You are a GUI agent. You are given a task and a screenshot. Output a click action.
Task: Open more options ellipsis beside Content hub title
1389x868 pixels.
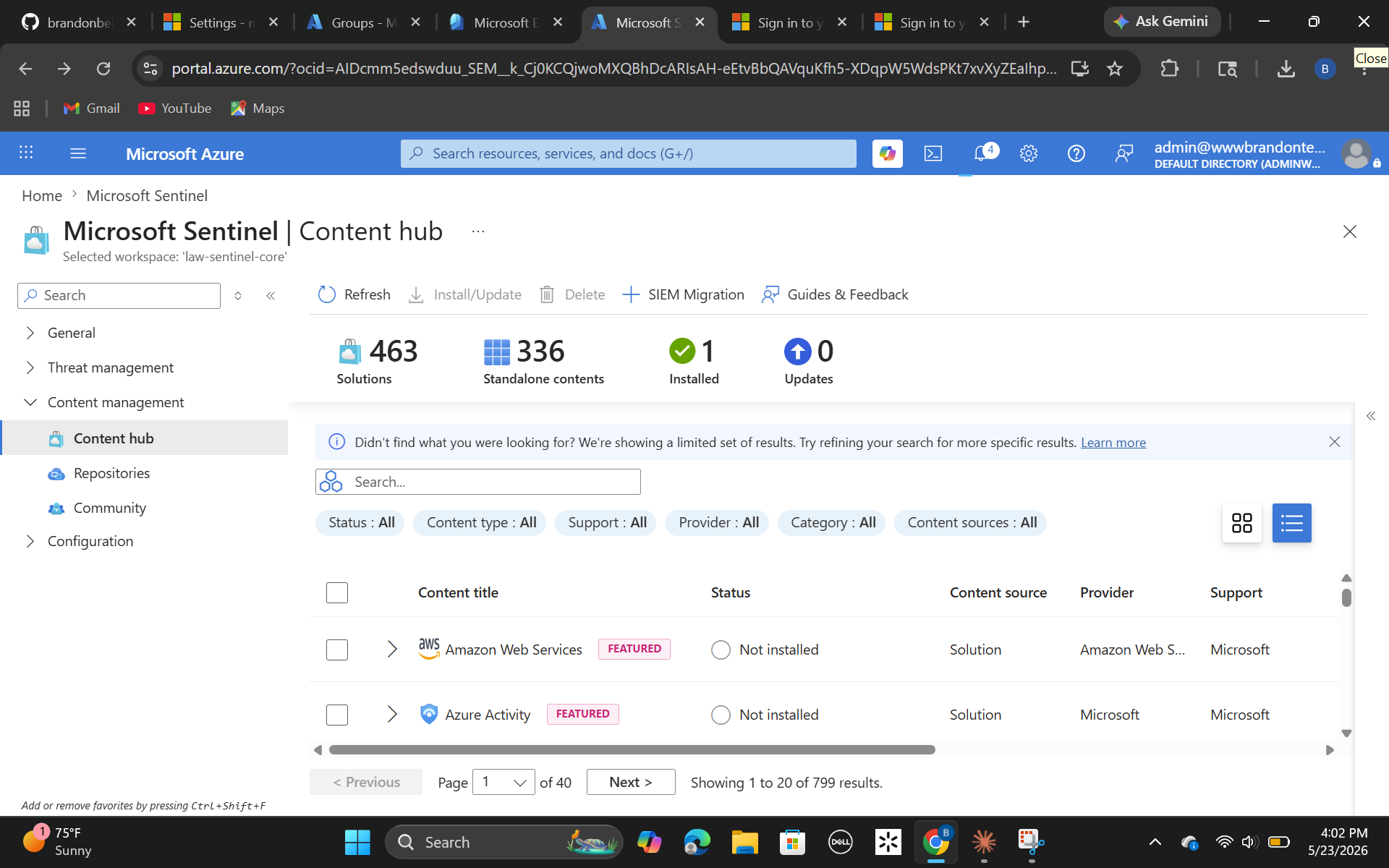[478, 231]
